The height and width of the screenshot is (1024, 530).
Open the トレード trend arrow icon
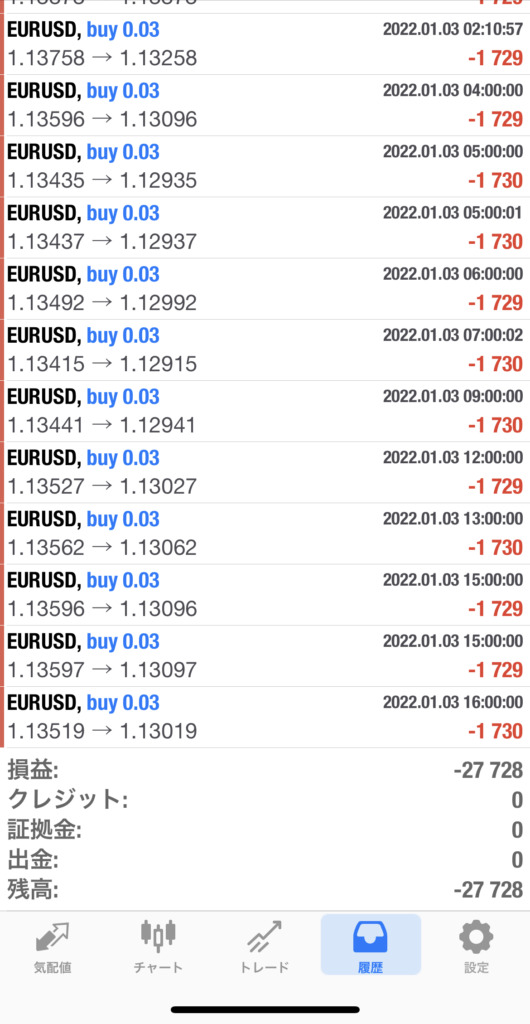click(264, 936)
